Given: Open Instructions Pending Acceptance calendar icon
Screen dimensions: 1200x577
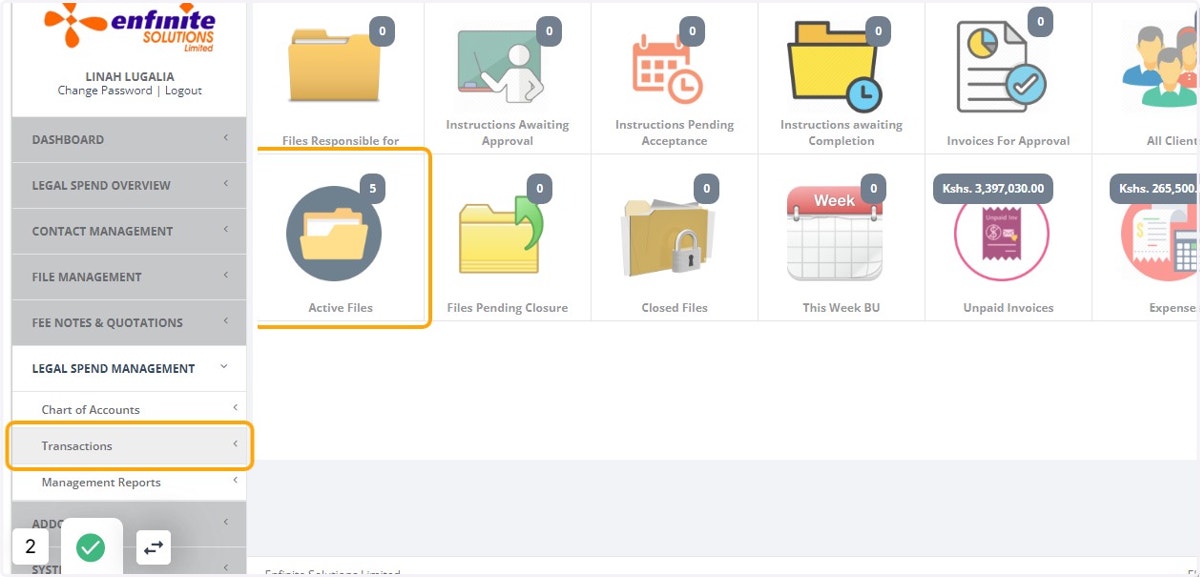Looking at the screenshot, I should pos(668,67).
